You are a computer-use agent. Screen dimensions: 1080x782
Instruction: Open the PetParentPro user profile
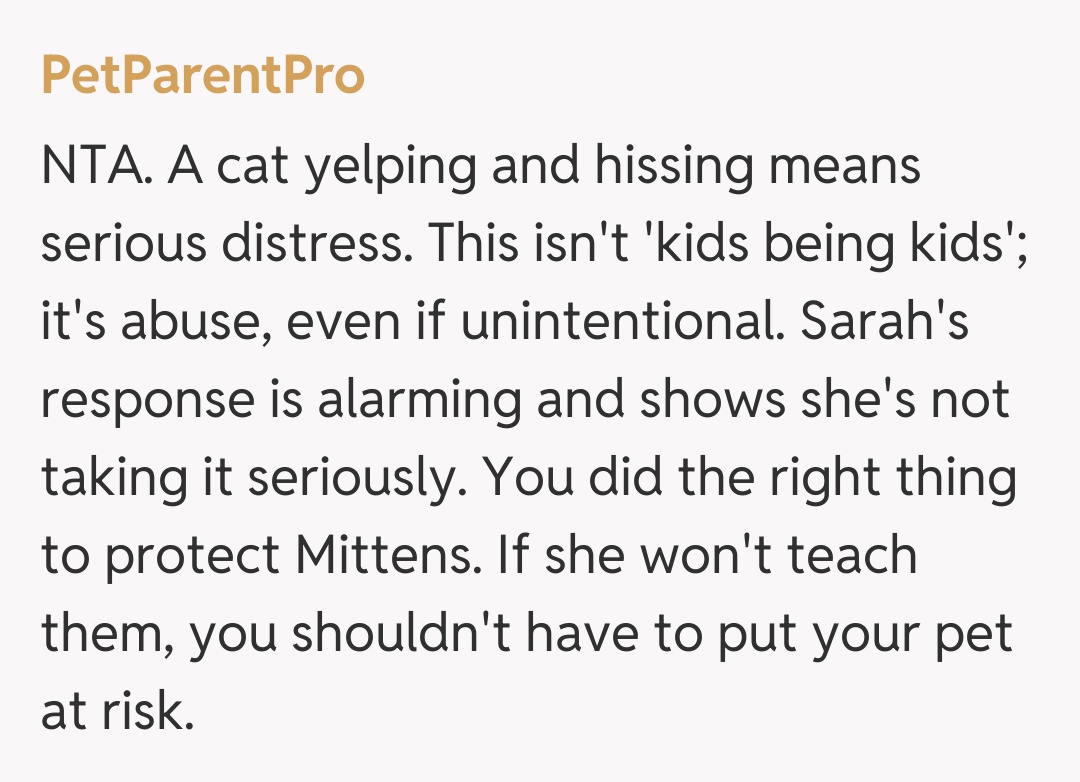pos(203,76)
